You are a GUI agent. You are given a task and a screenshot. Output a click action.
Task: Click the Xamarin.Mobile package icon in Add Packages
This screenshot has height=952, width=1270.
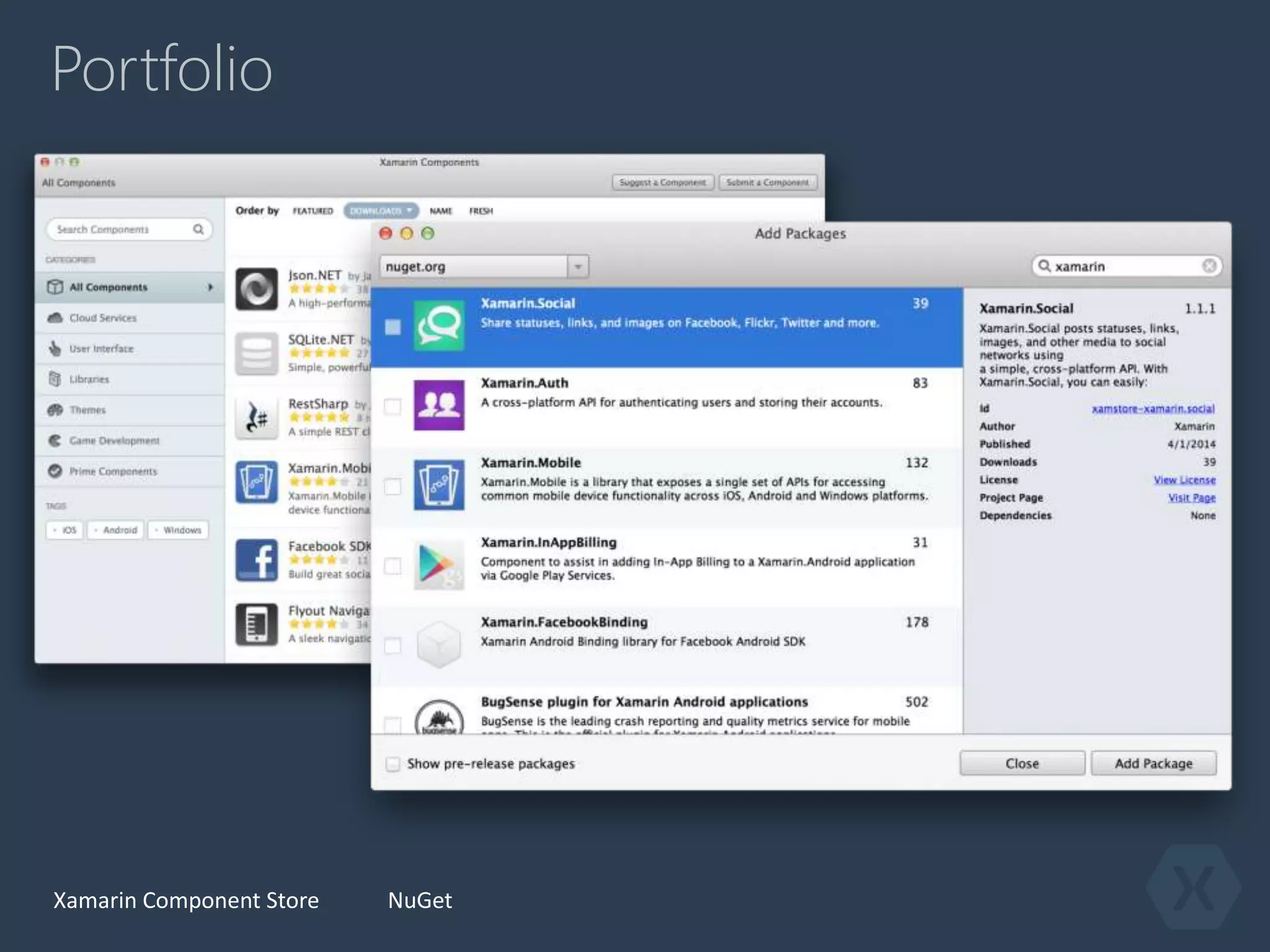(x=439, y=485)
